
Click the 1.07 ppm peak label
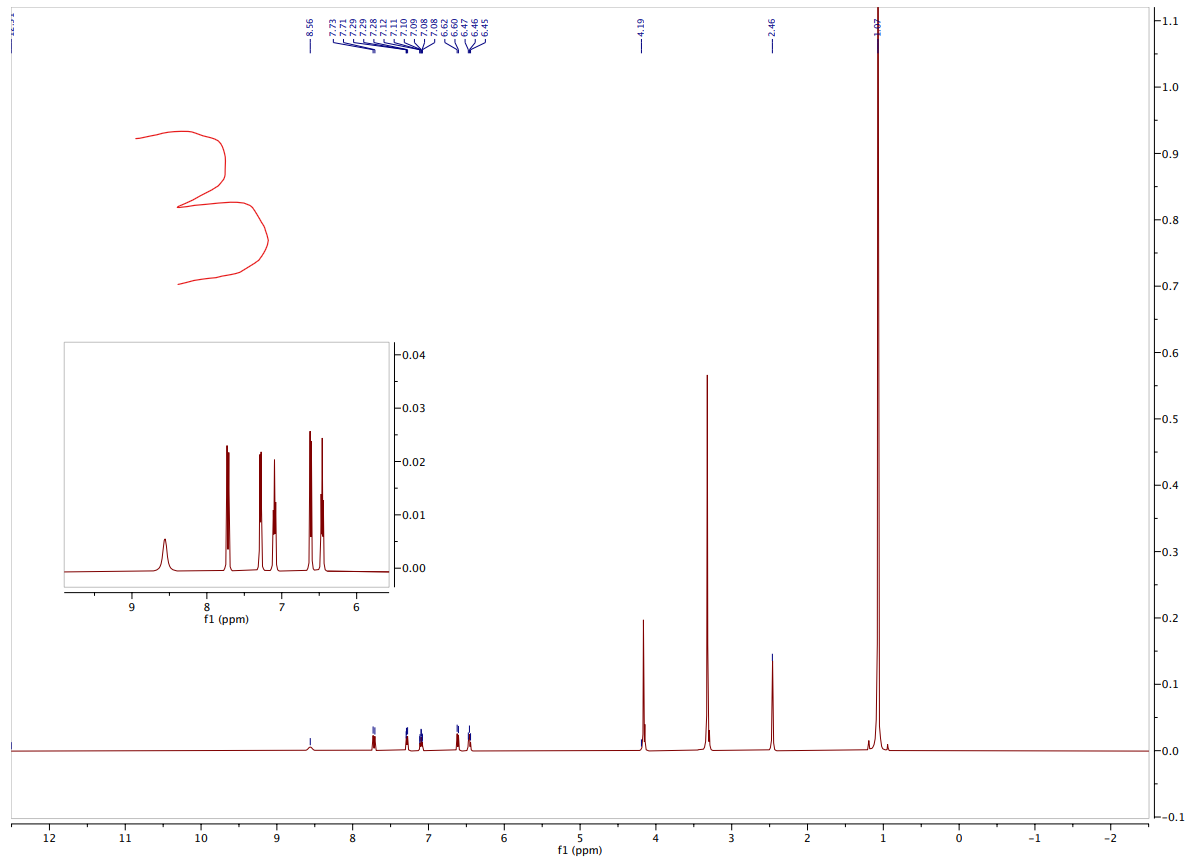coord(877,28)
